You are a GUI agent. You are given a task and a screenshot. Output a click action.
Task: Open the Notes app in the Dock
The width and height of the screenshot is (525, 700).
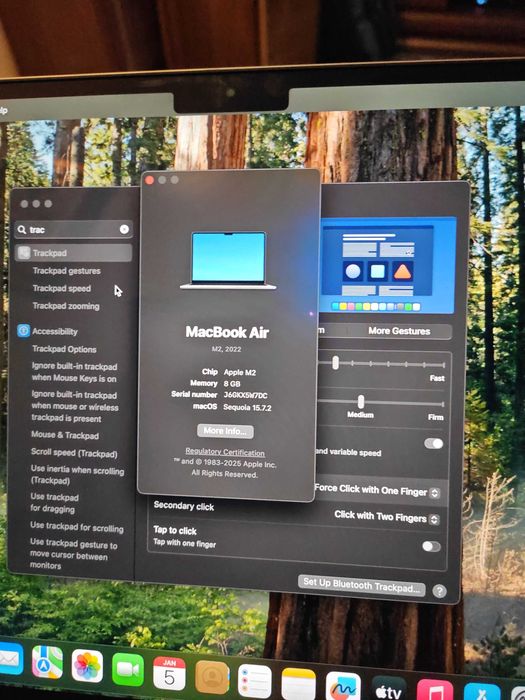coord(298,684)
